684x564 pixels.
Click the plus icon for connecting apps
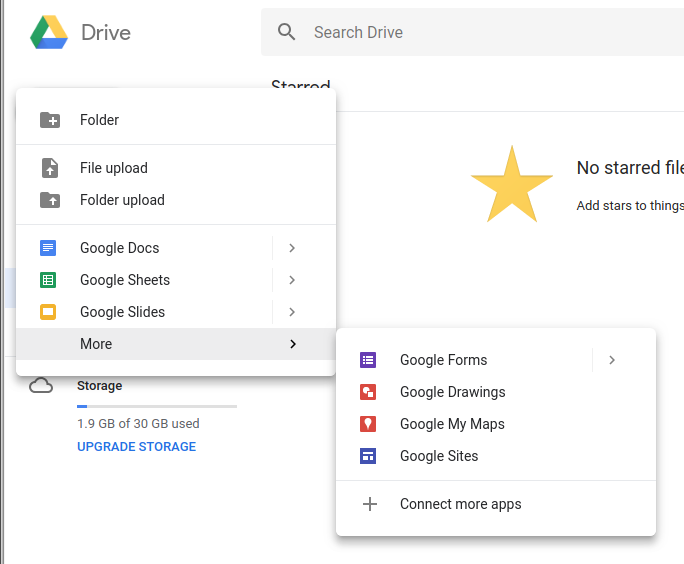370,504
